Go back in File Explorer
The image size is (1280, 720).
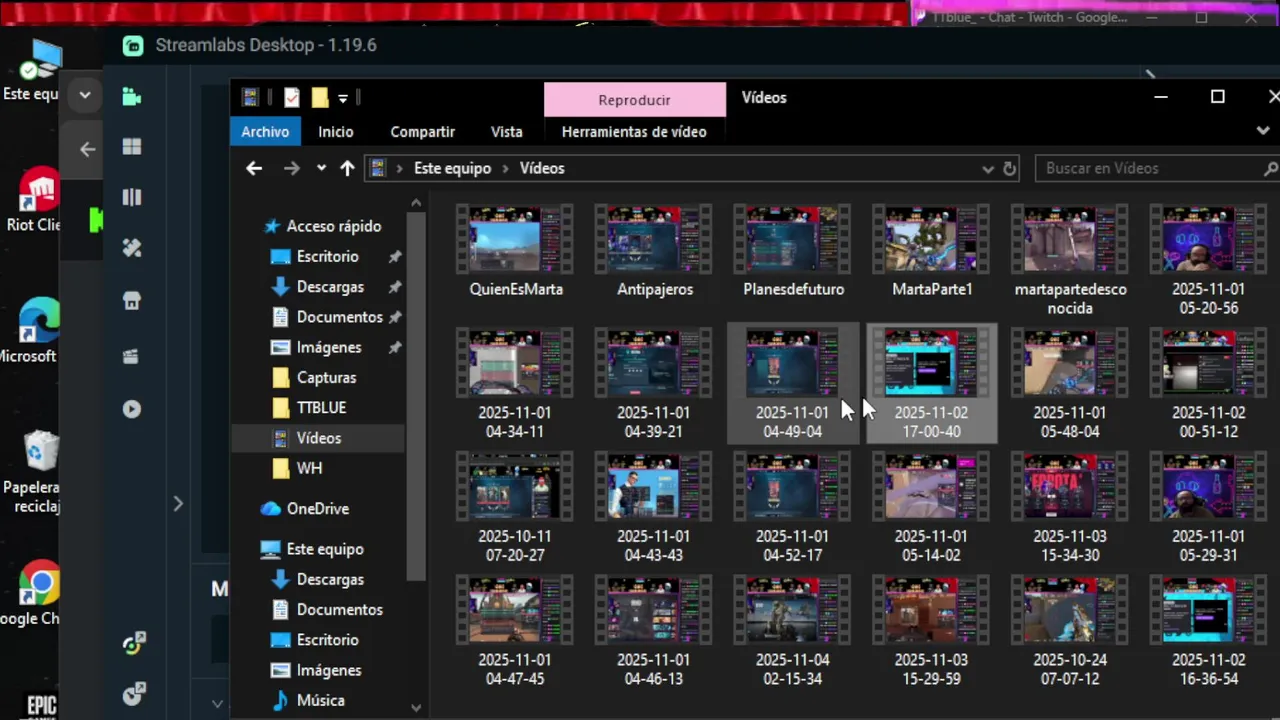point(254,168)
